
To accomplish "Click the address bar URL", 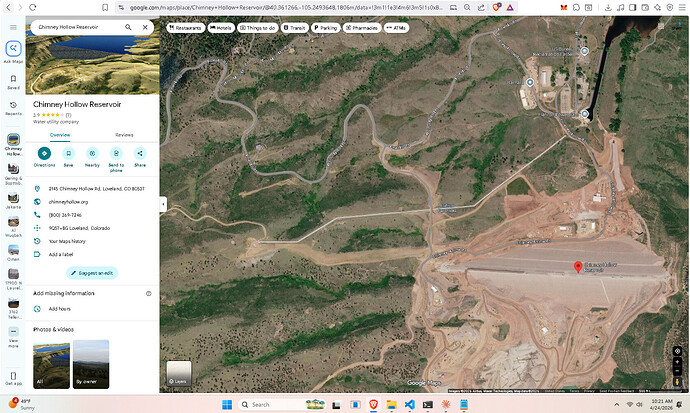I will 286,7.
